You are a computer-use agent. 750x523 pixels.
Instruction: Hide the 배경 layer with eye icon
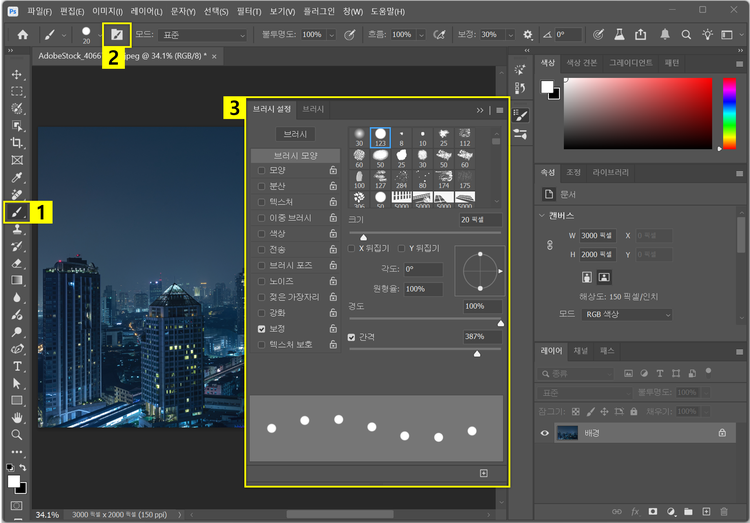pos(546,433)
